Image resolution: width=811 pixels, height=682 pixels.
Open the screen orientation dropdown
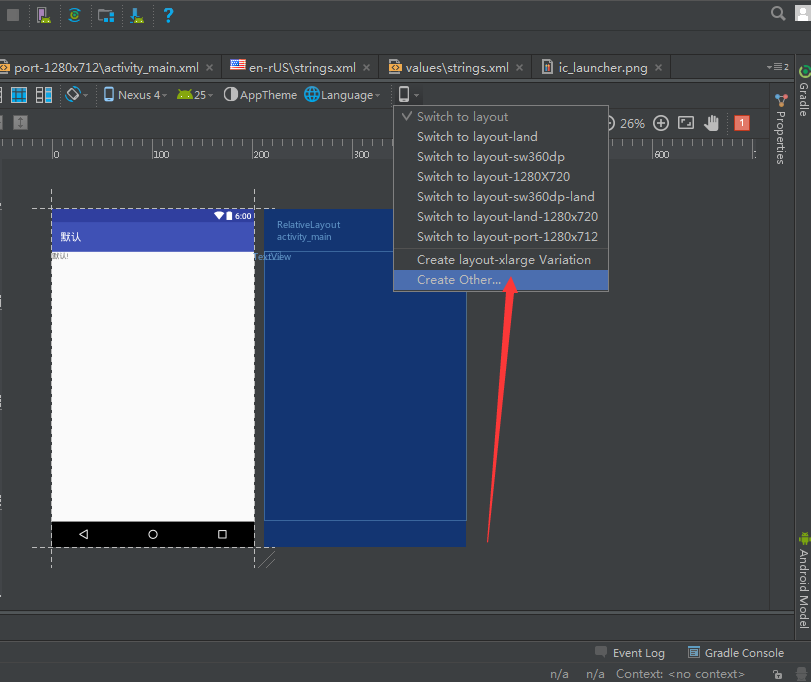(76, 95)
